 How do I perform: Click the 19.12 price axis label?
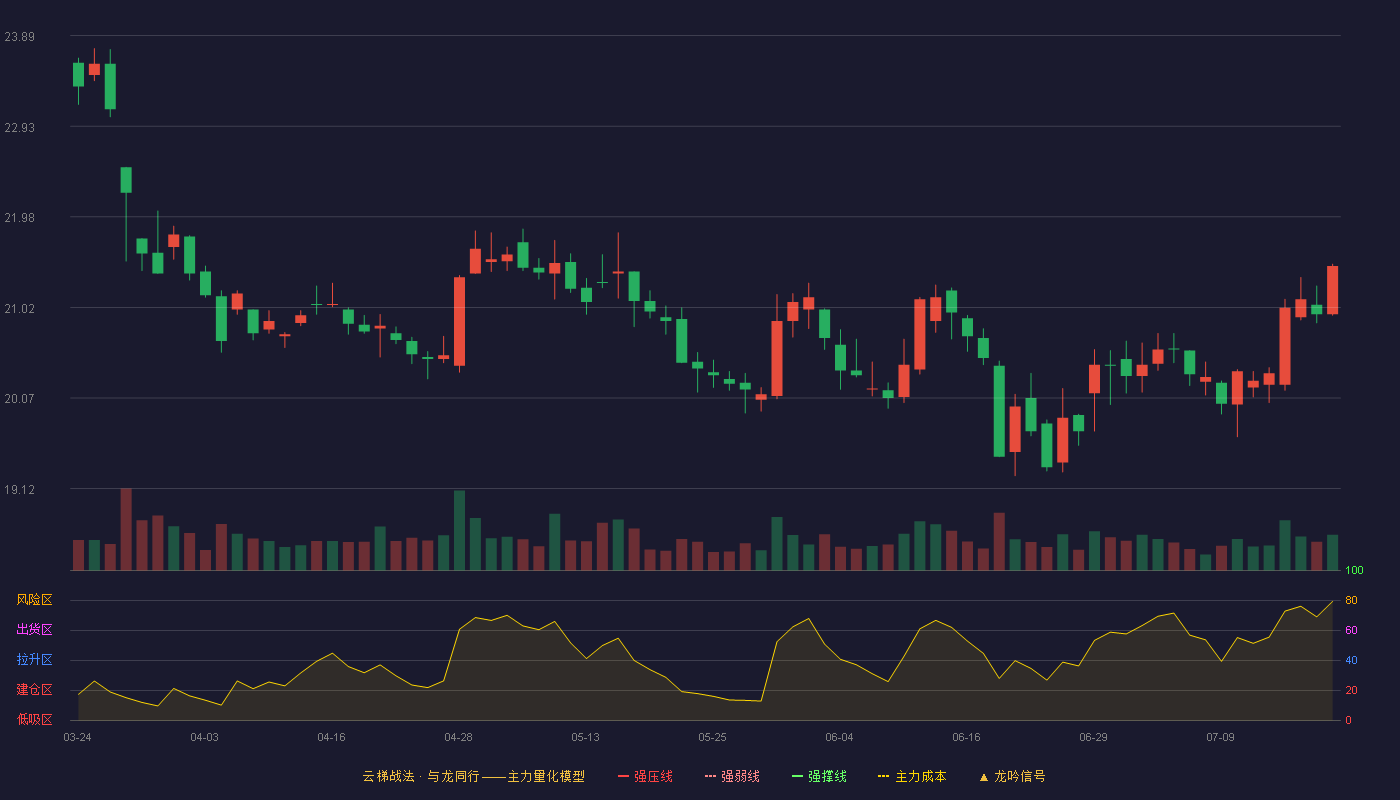pyautogui.click(x=19, y=490)
